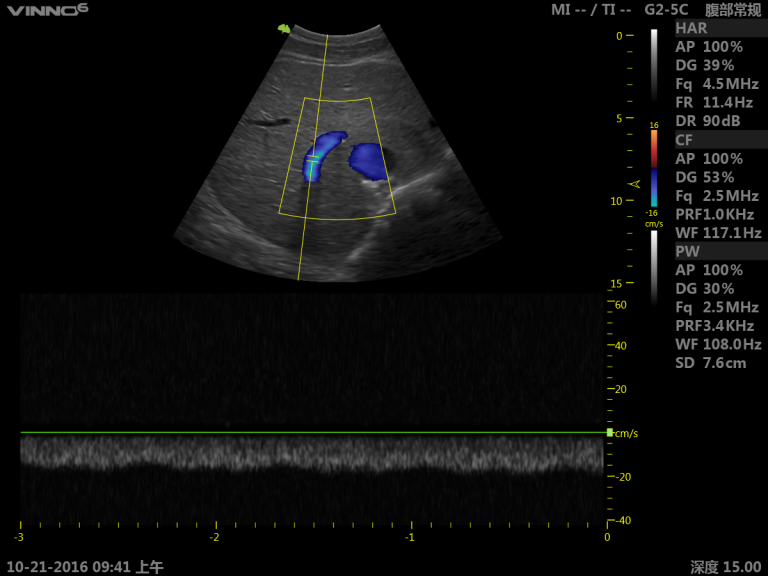The width and height of the screenshot is (768, 576).
Task: Click the 60 mark on velocity scale
Action: 620,305
